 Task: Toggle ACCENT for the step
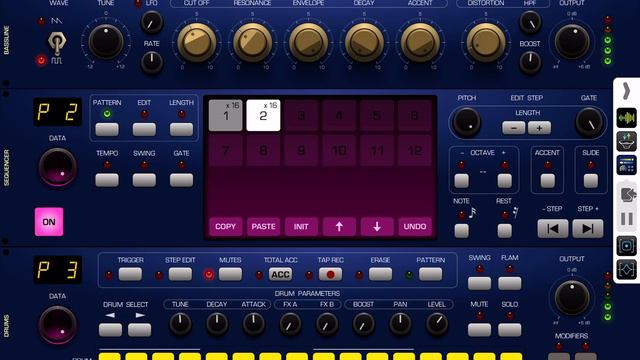(547, 180)
